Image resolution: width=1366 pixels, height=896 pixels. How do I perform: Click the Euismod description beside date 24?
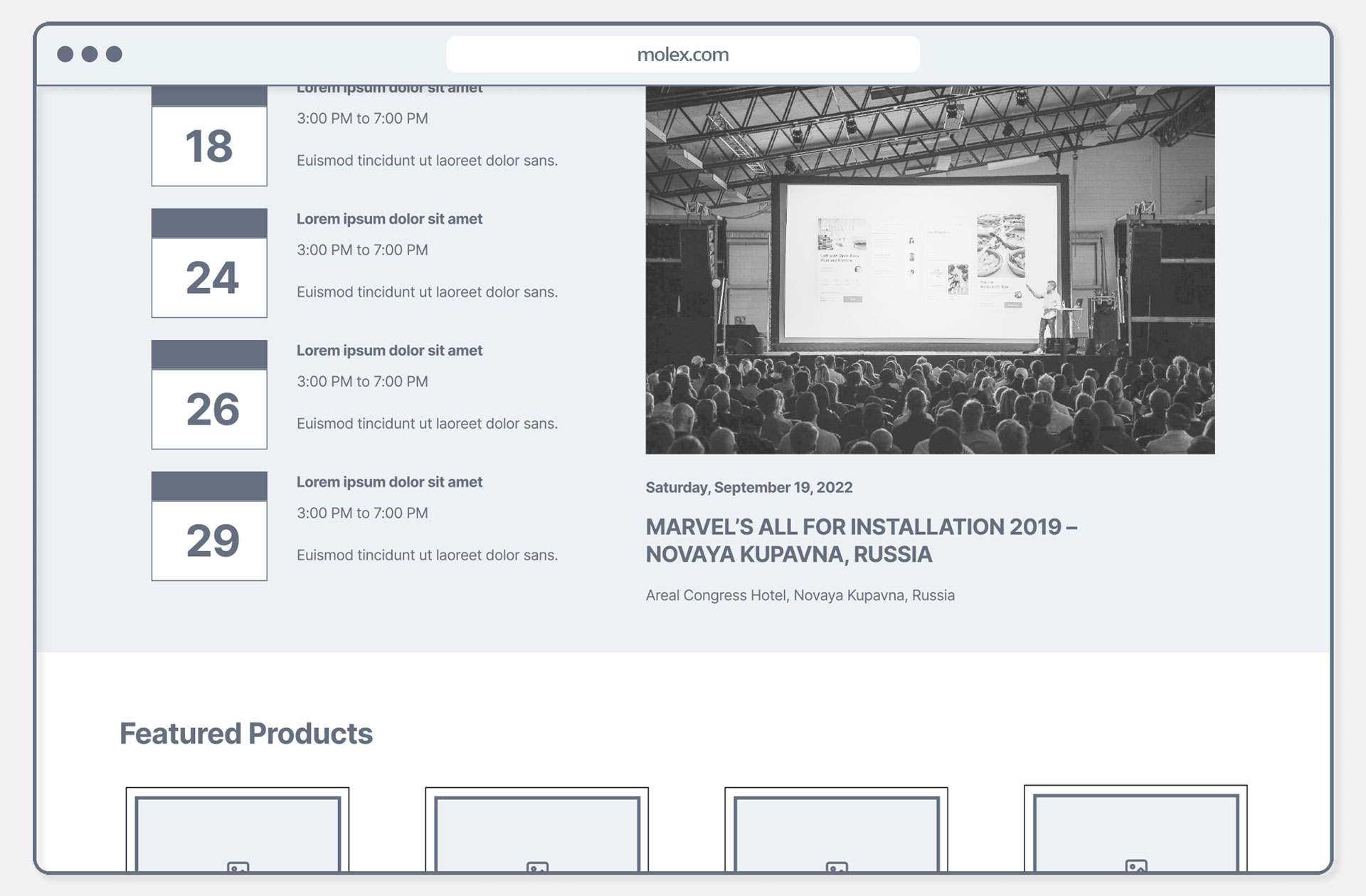point(427,292)
